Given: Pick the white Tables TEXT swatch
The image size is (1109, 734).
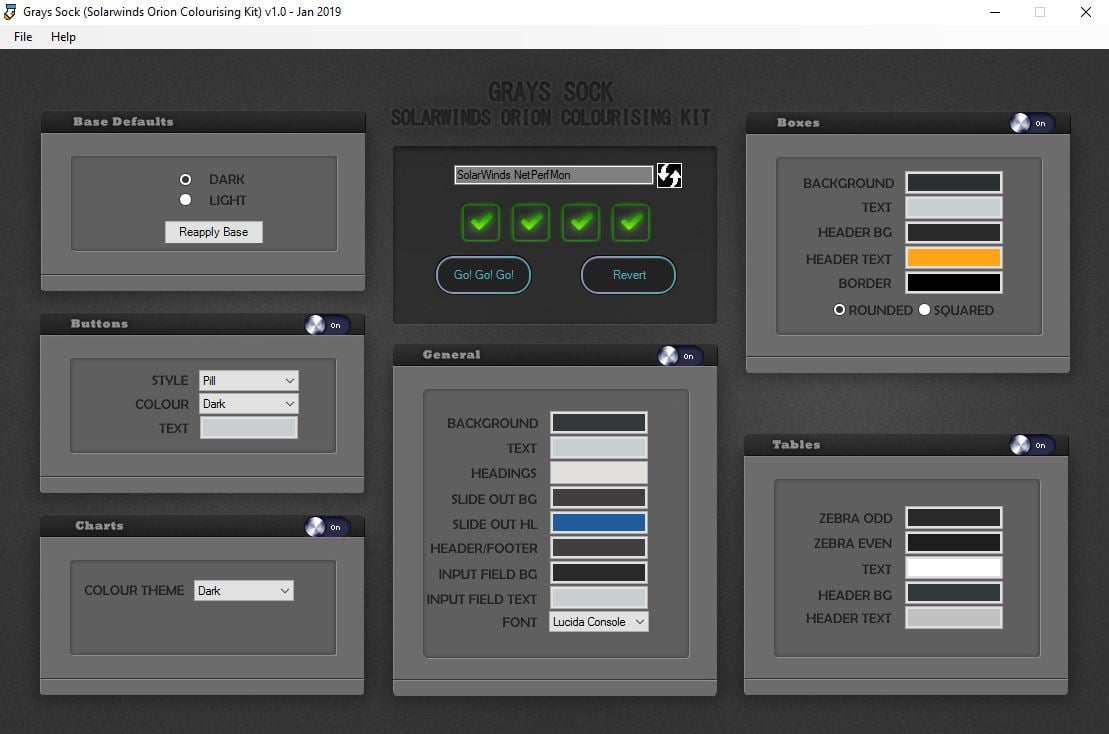Looking at the screenshot, I should pos(954,568).
